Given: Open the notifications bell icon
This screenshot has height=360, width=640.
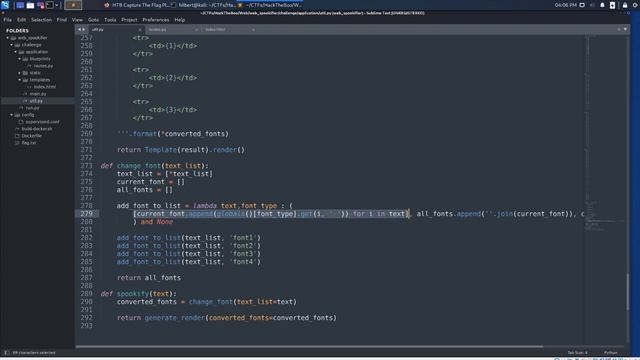Looking at the screenshot, I should [x=602, y=5].
